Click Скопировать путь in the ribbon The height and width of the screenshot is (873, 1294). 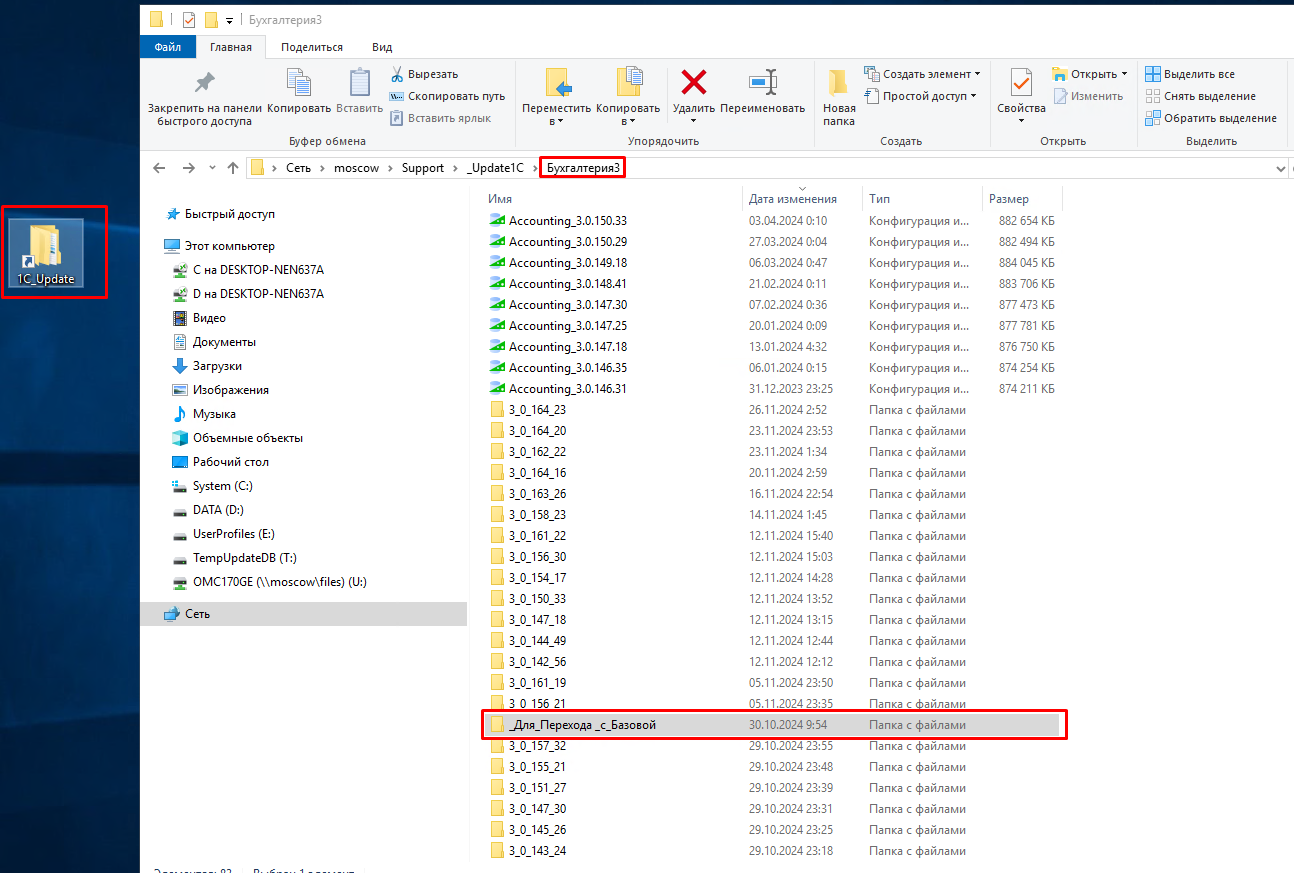pos(447,96)
